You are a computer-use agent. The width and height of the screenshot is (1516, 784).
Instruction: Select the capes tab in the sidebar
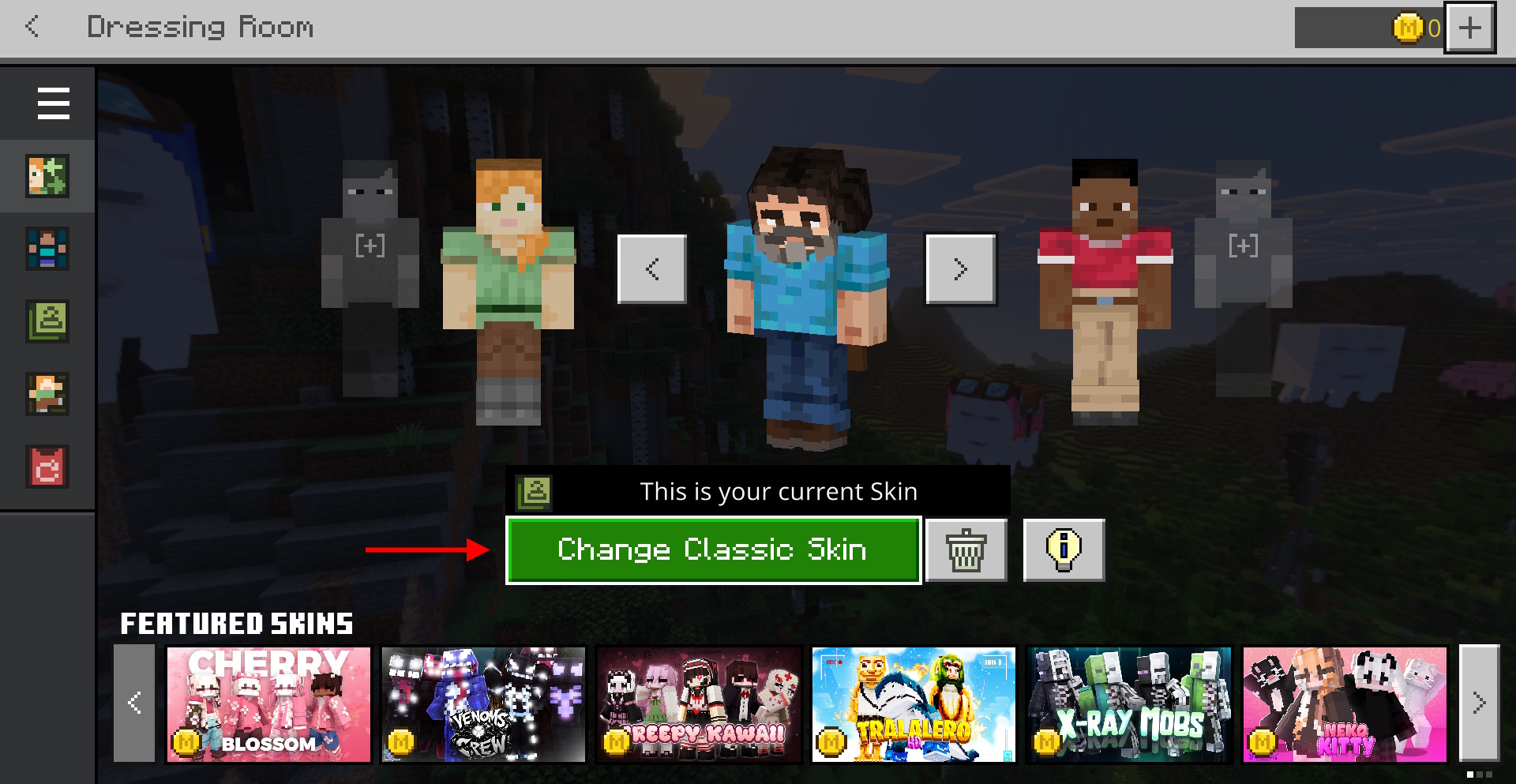coord(47,467)
